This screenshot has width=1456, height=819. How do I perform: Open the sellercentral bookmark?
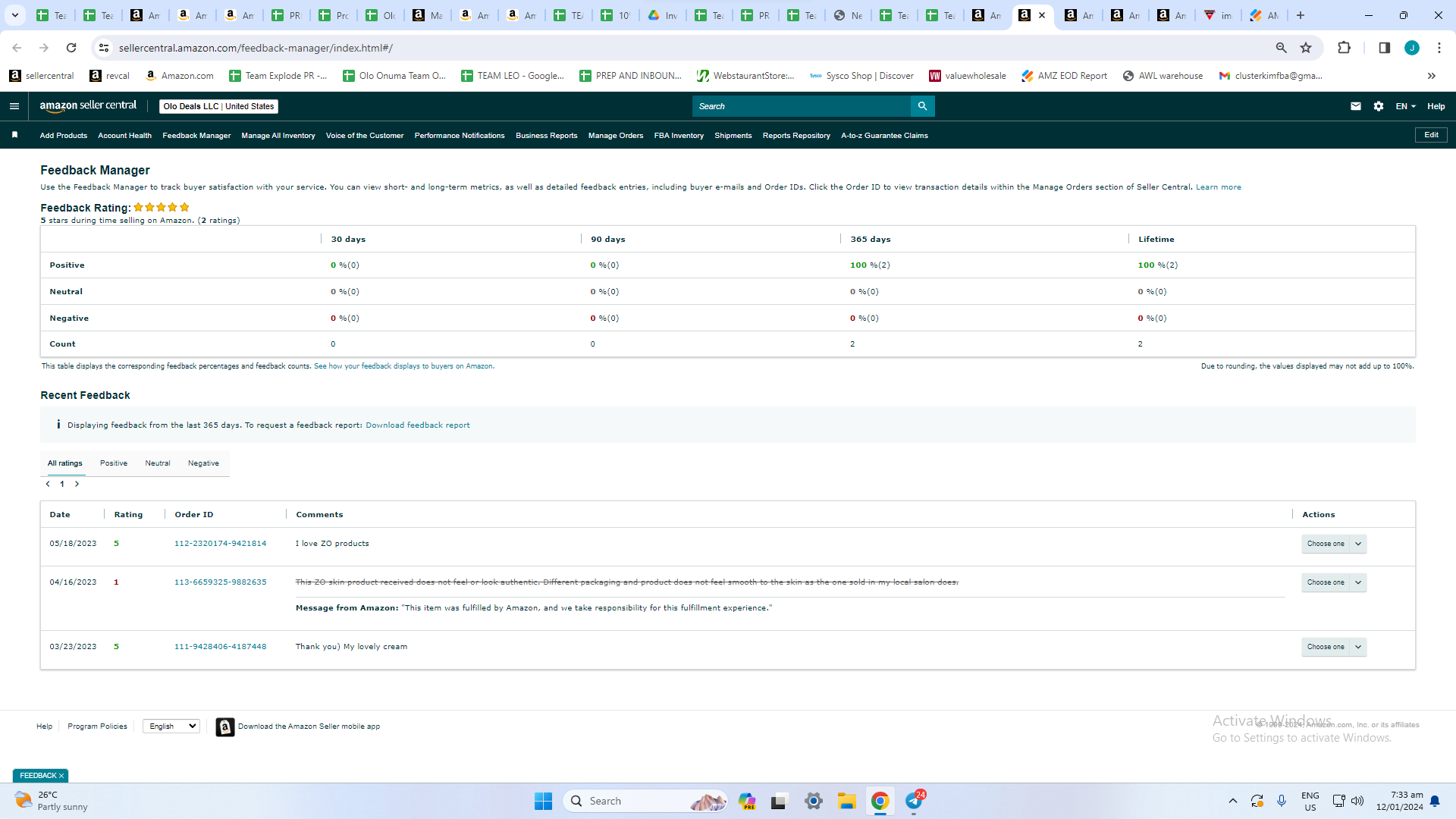(42, 76)
